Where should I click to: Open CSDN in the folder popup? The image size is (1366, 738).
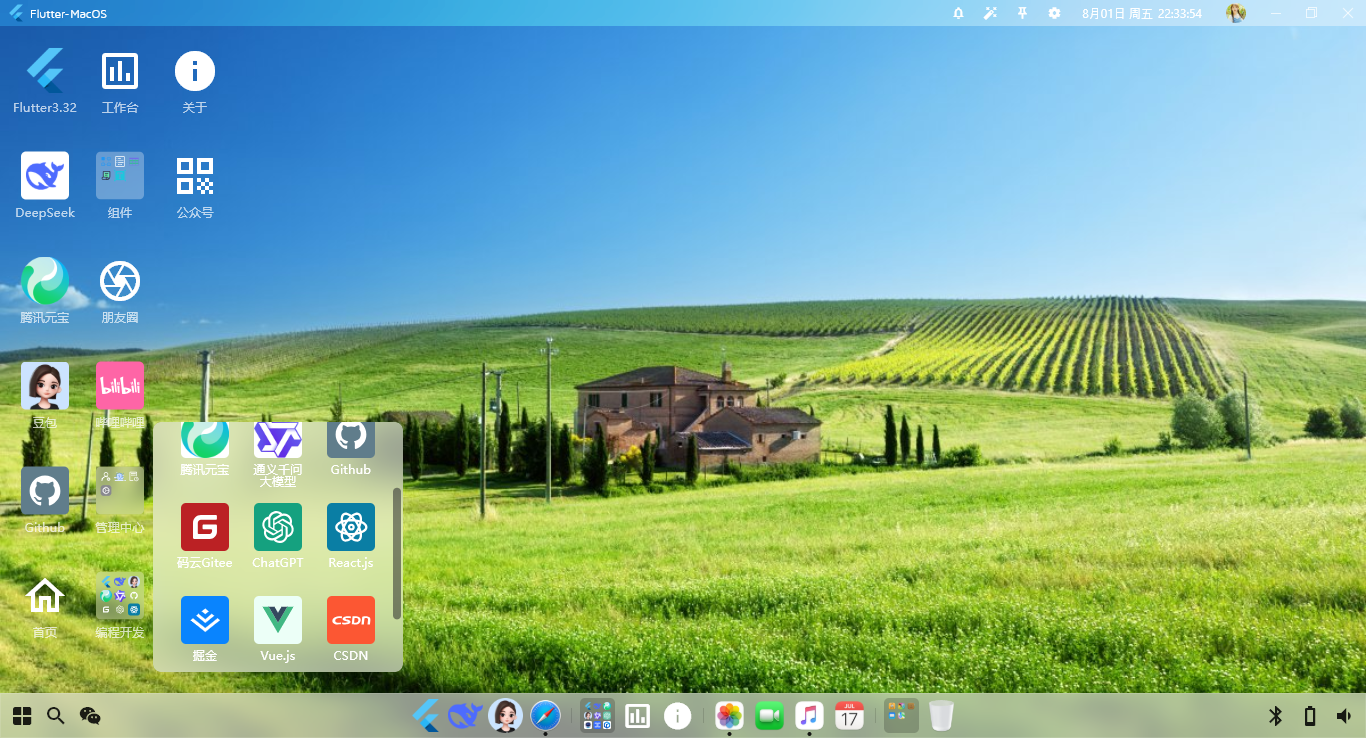click(351, 620)
